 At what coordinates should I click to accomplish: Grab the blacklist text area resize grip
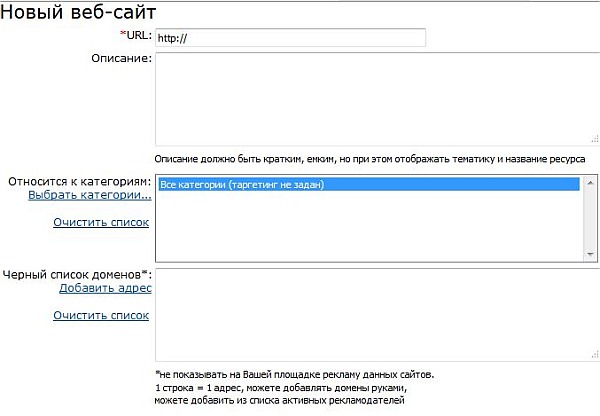[x=593, y=356]
